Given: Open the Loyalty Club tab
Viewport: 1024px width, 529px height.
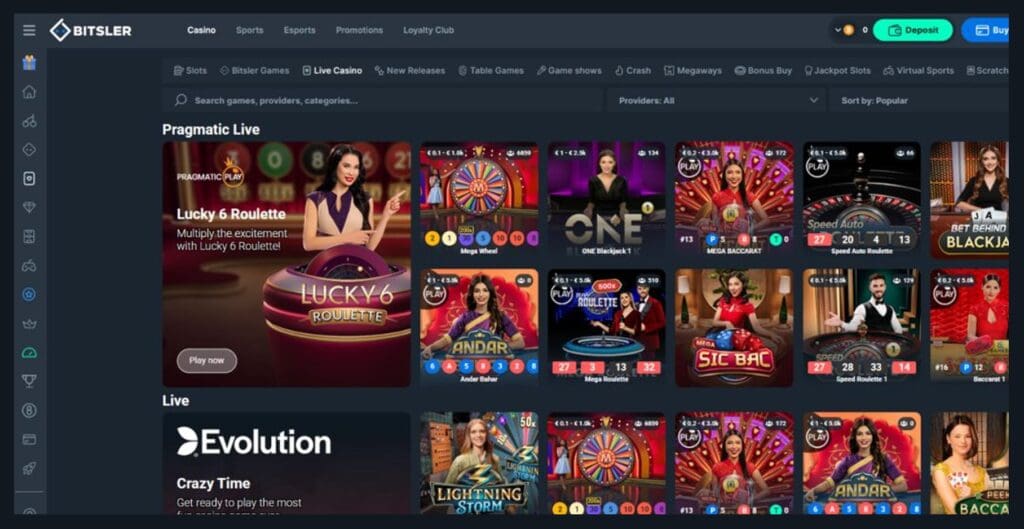Looking at the screenshot, I should tap(428, 30).
